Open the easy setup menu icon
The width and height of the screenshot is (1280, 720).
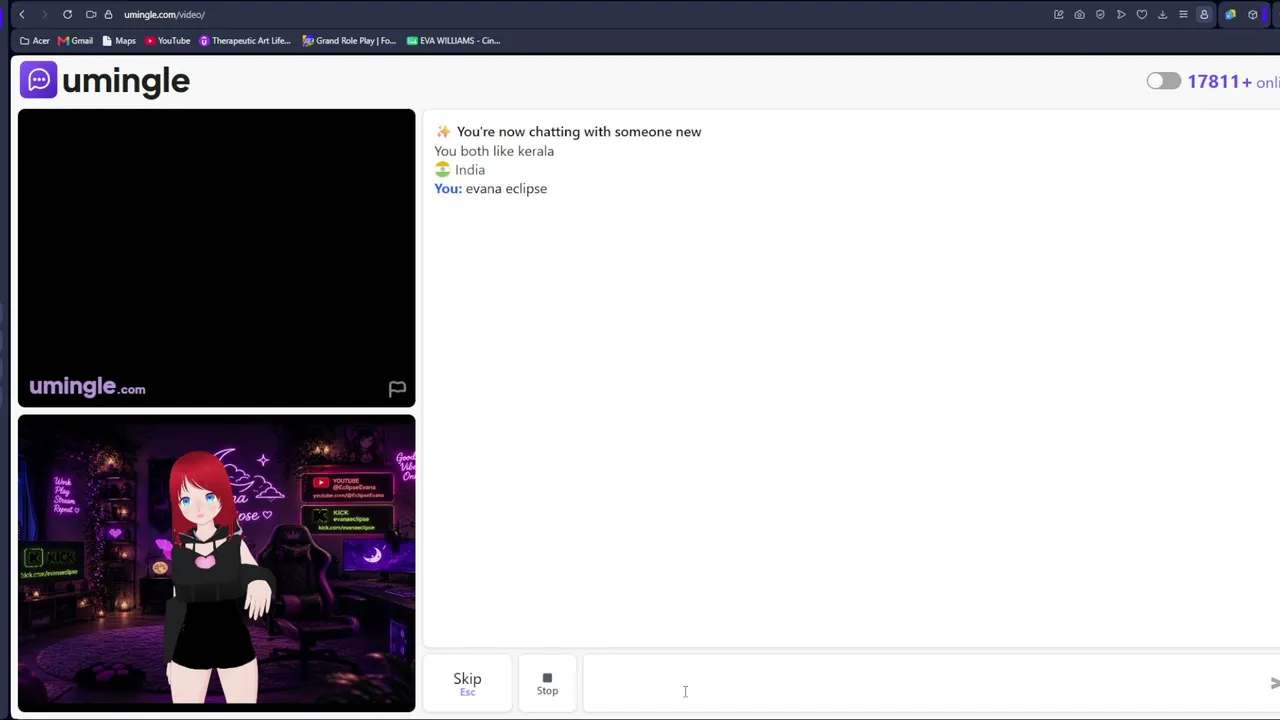[1183, 14]
